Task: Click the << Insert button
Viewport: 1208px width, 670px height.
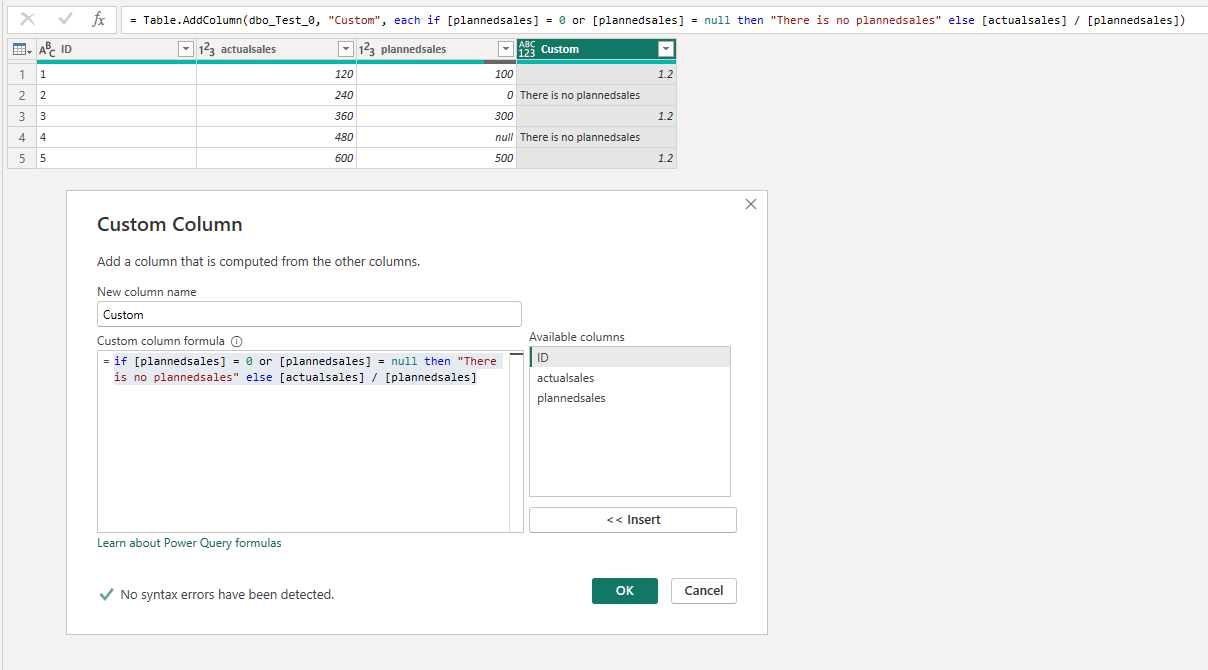Action: [633, 520]
